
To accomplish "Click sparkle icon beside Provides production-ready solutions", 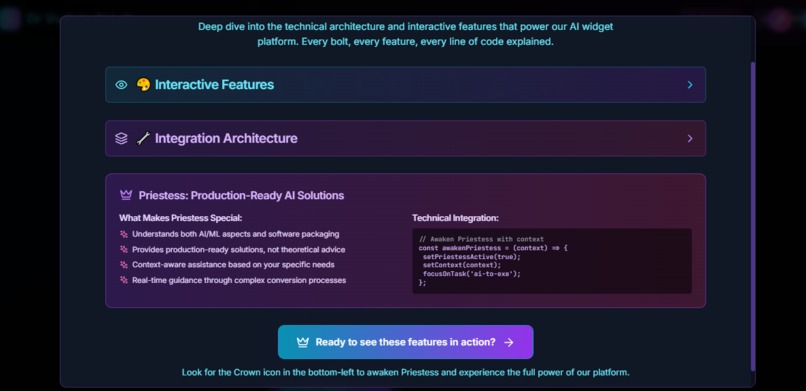I will tap(124, 250).
